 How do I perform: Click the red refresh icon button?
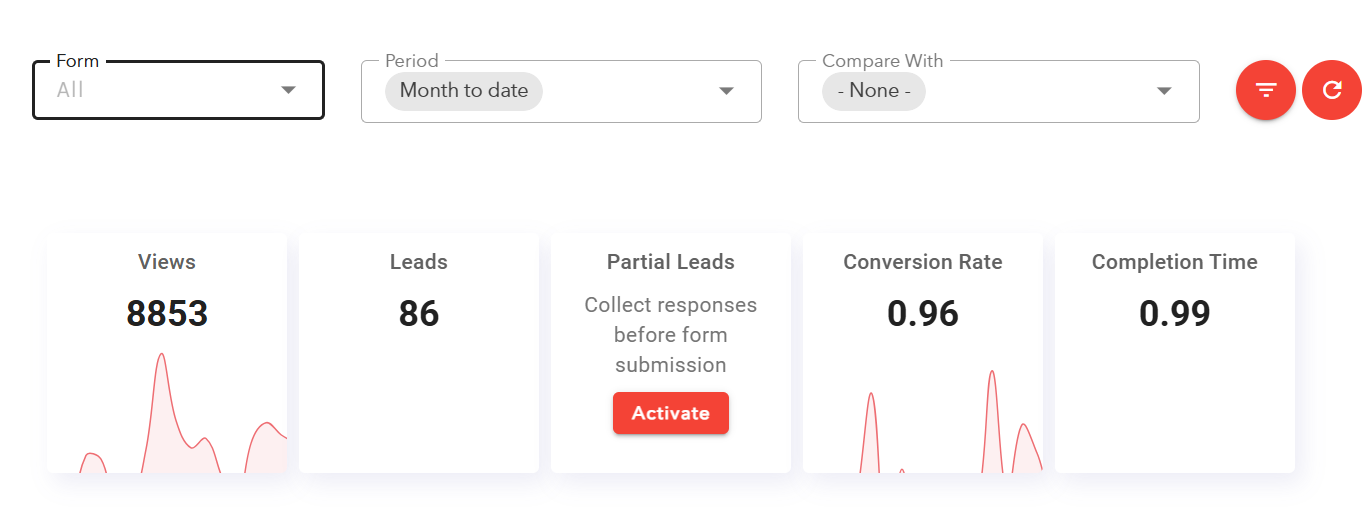1332,90
